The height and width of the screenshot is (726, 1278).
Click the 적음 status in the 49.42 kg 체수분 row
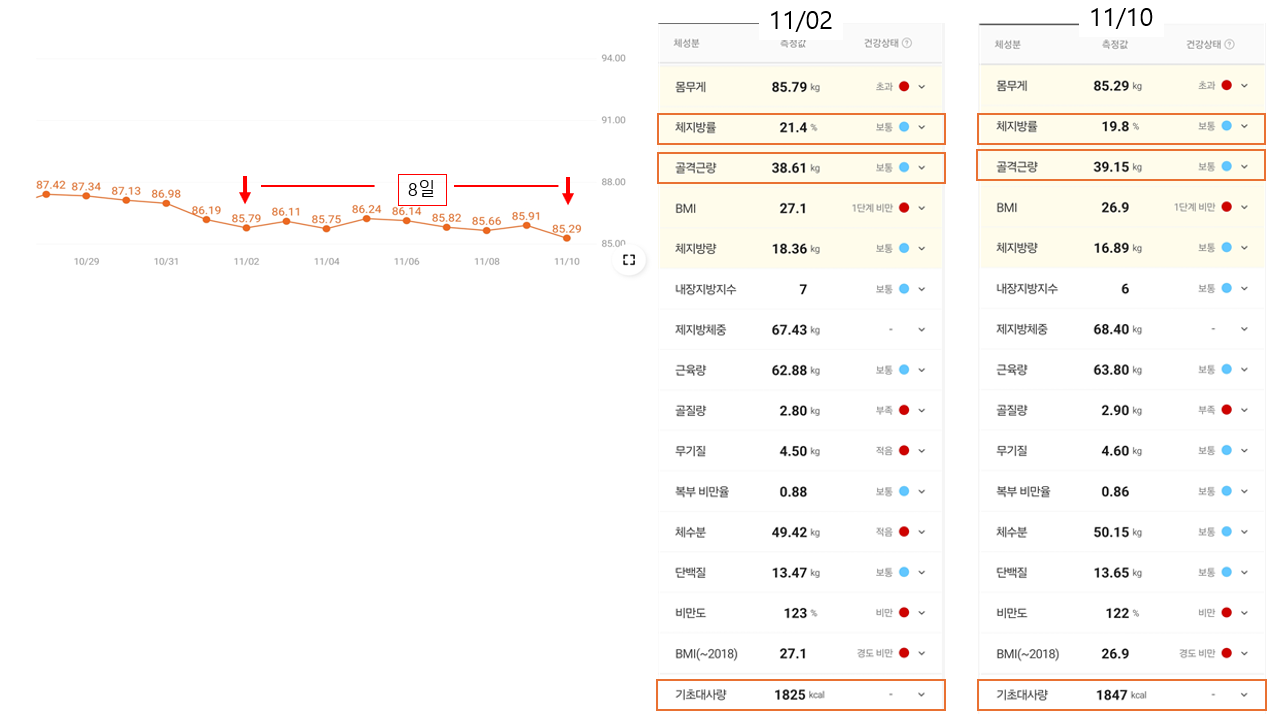(x=884, y=532)
